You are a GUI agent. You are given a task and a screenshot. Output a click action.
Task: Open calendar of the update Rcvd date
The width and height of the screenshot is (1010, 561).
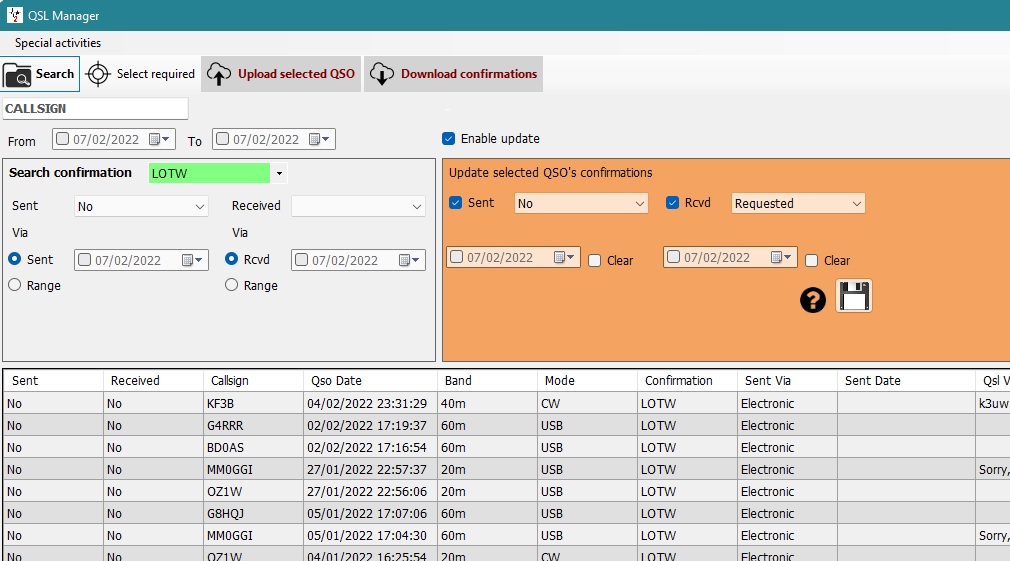point(781,258)
